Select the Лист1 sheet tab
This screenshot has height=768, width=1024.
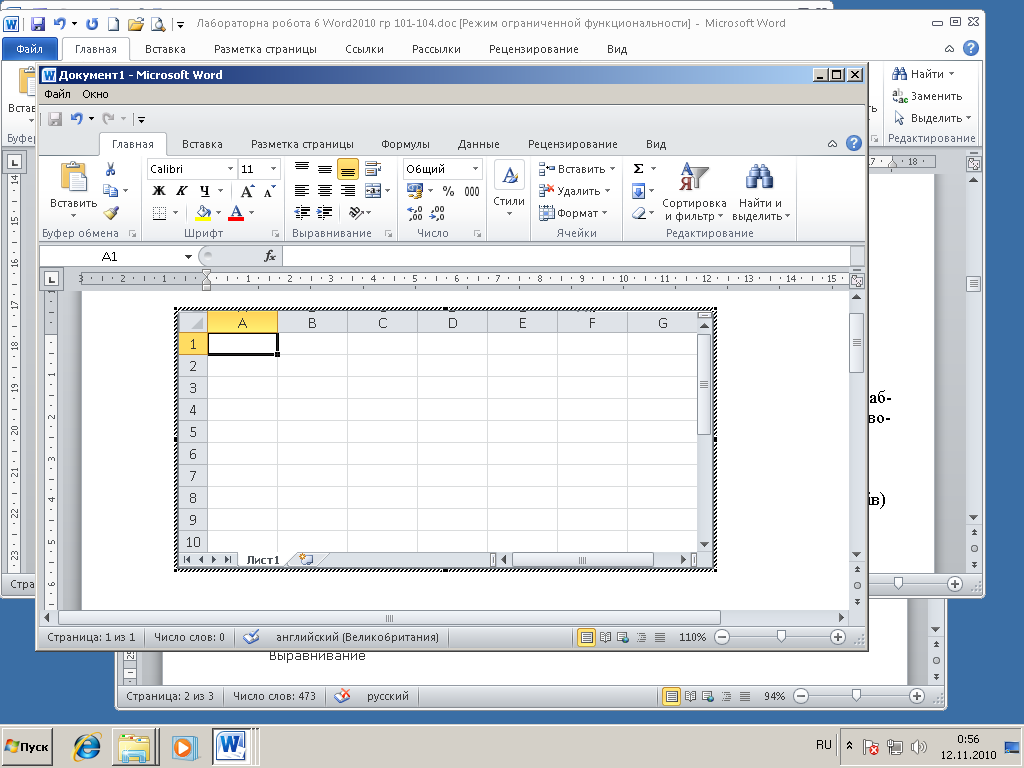coord(263,560)
